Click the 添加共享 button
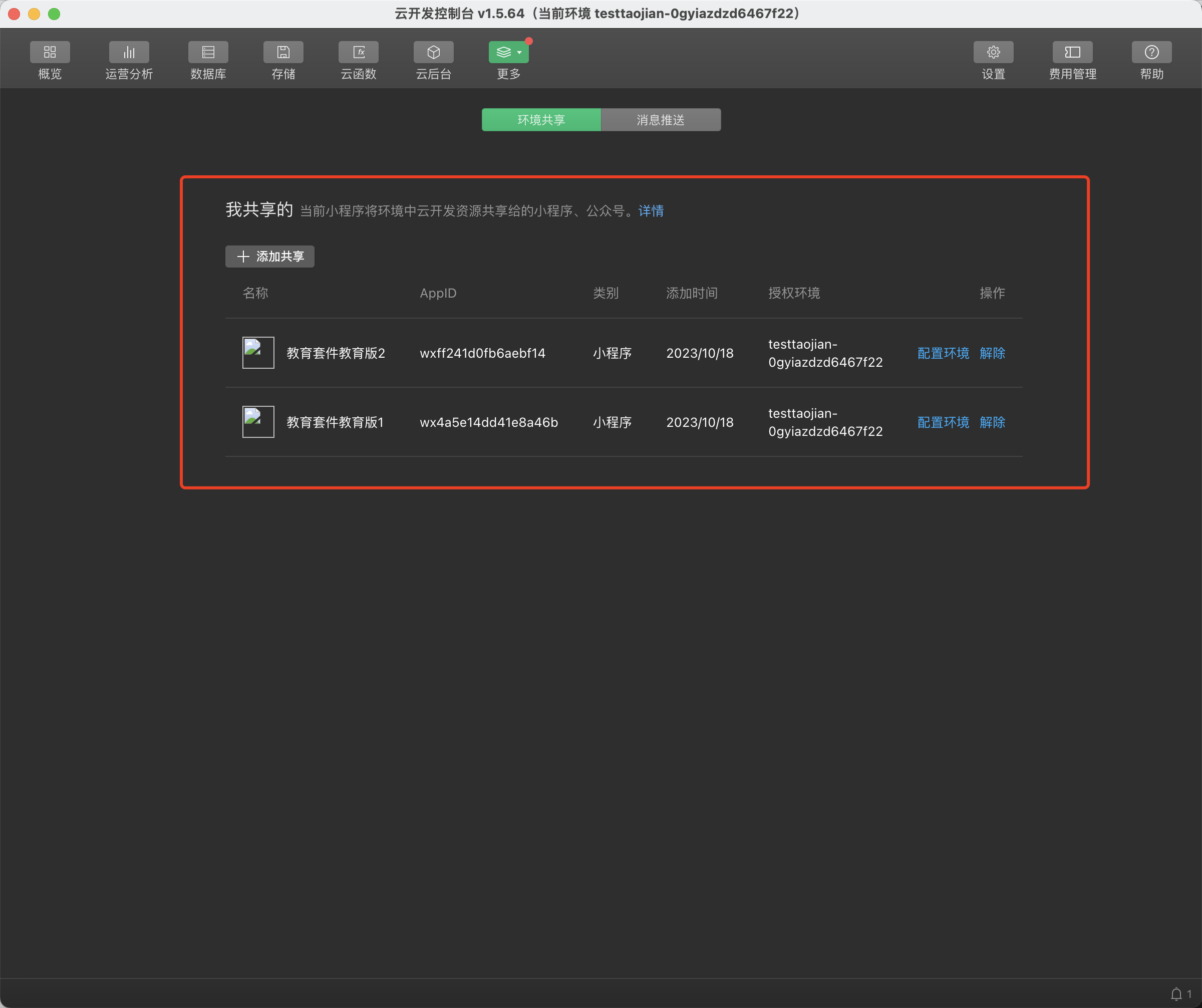The width and height of the screenshot is (1202, 1008). (269, 257)
